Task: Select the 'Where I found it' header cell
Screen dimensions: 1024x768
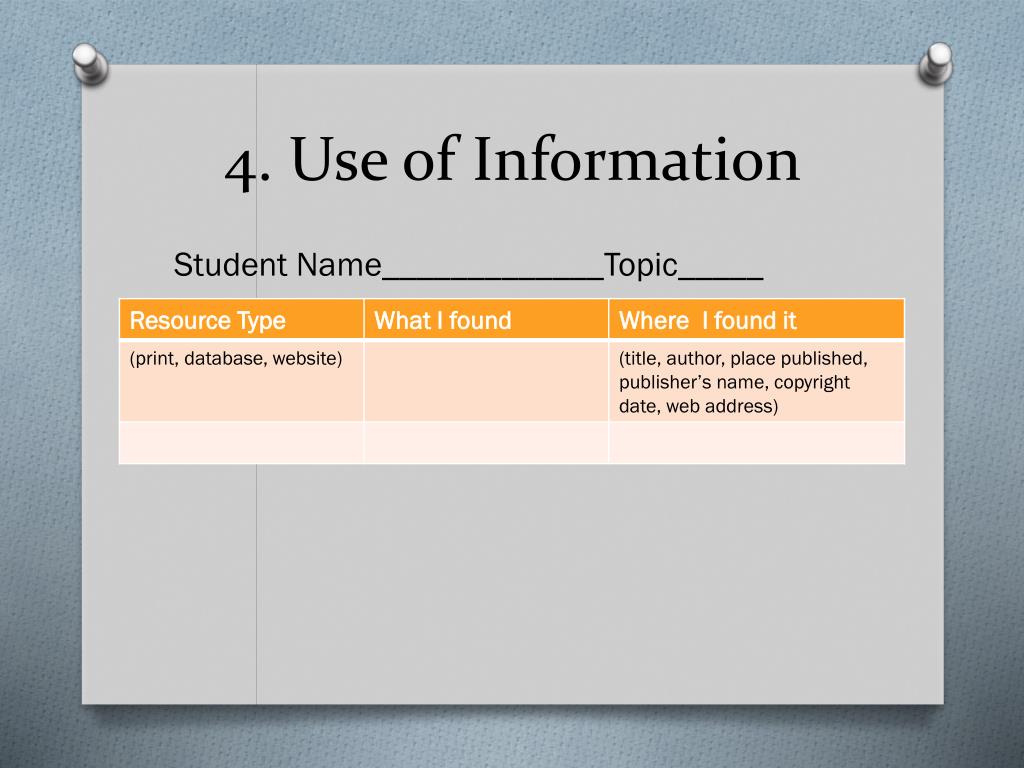Action: coord(756,319)
